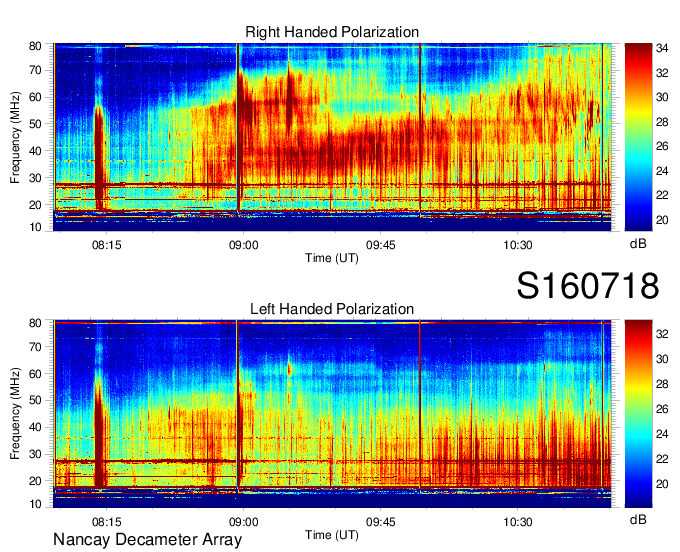Click the 32 value on the Left Handed color scale
680x552 pixels.
click(662, 333)
